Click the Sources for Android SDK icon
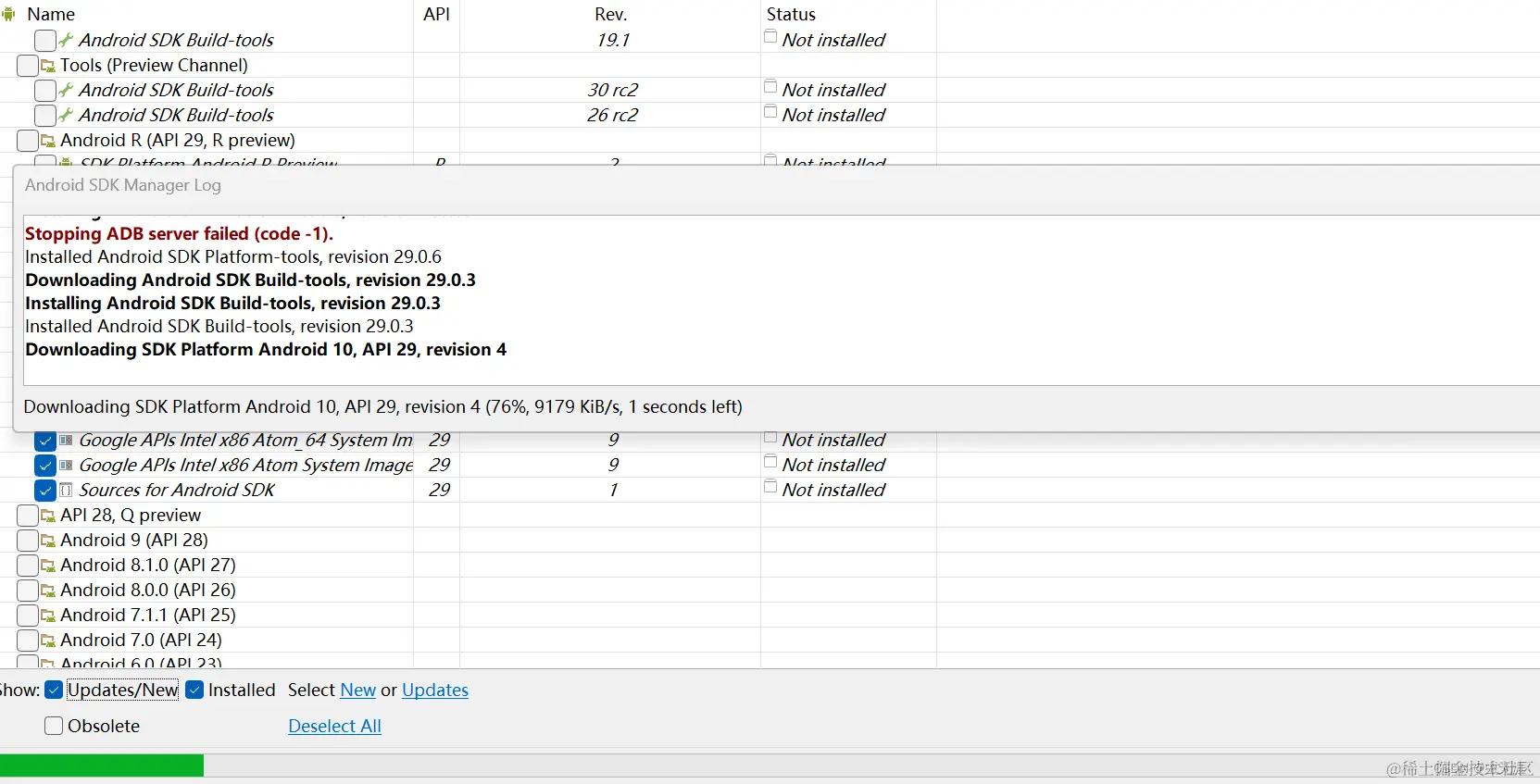1540x784 pixels. (66, 490)
